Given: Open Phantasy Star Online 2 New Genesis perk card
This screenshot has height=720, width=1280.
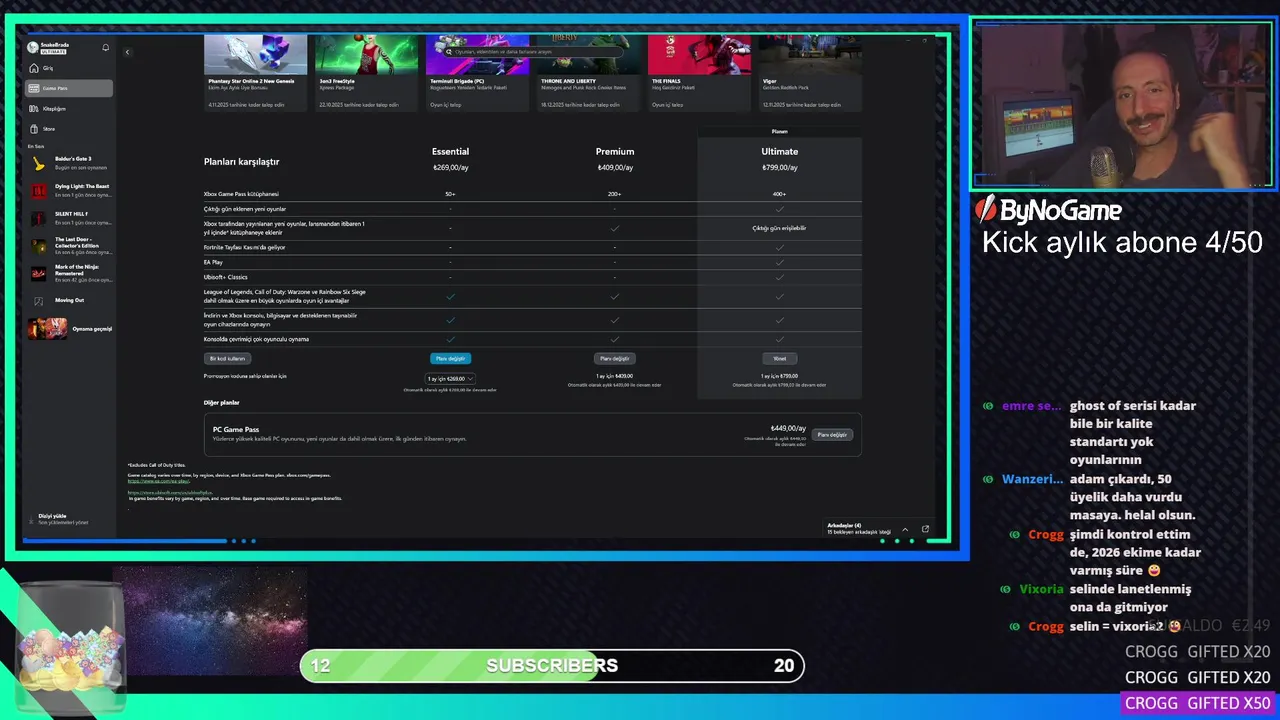Looking at the screenshot, I should 256,72.
